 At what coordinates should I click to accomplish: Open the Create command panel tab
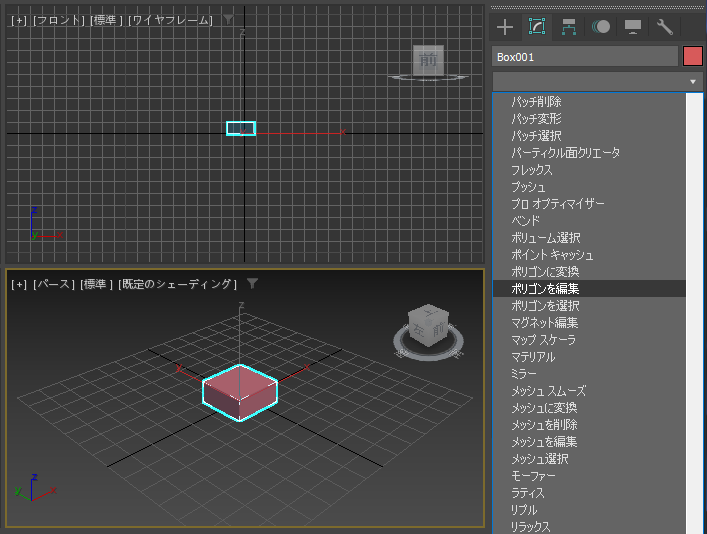[x=505, y=27]
